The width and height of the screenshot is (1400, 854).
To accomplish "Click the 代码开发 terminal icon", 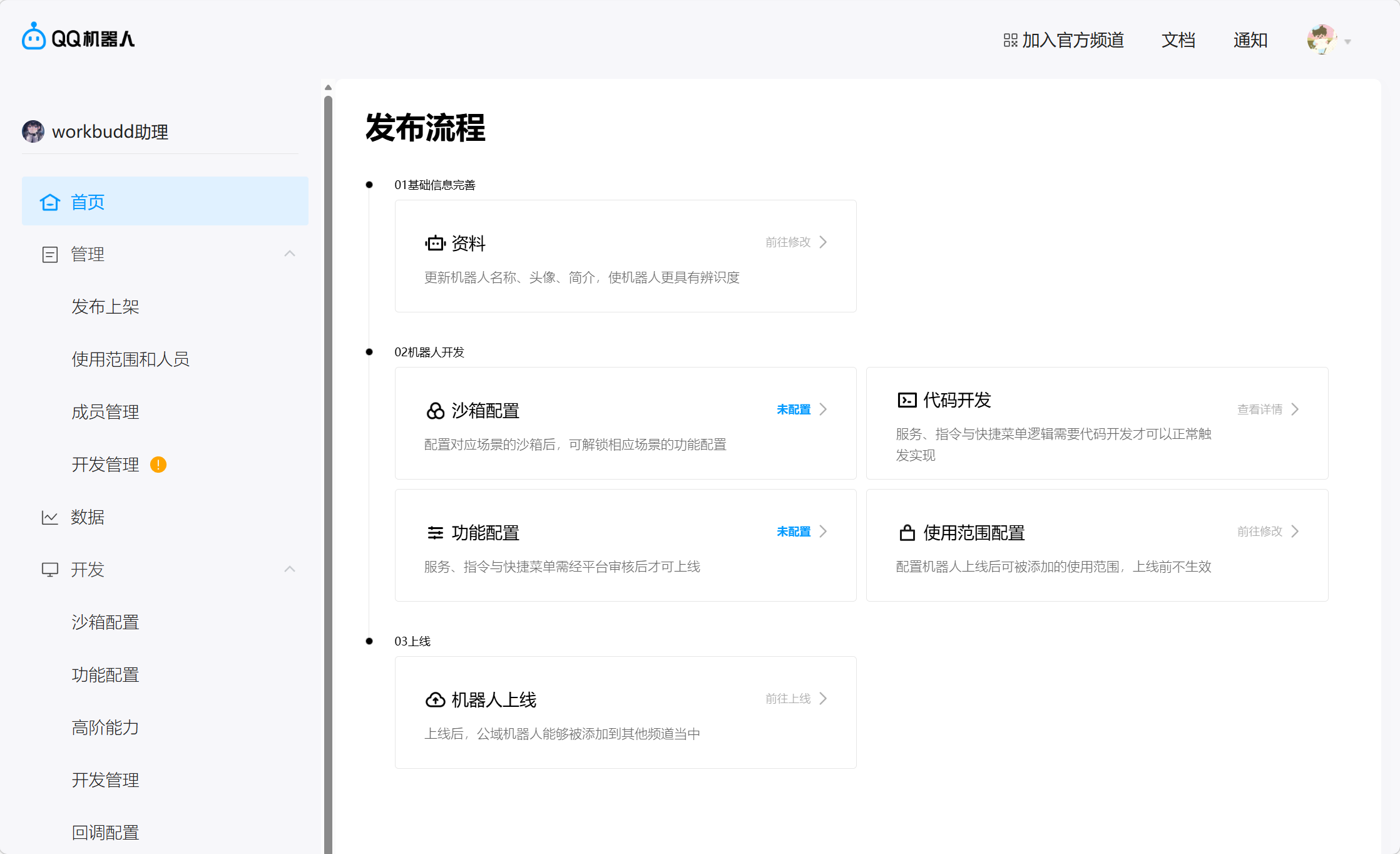I will coord(907,400).
